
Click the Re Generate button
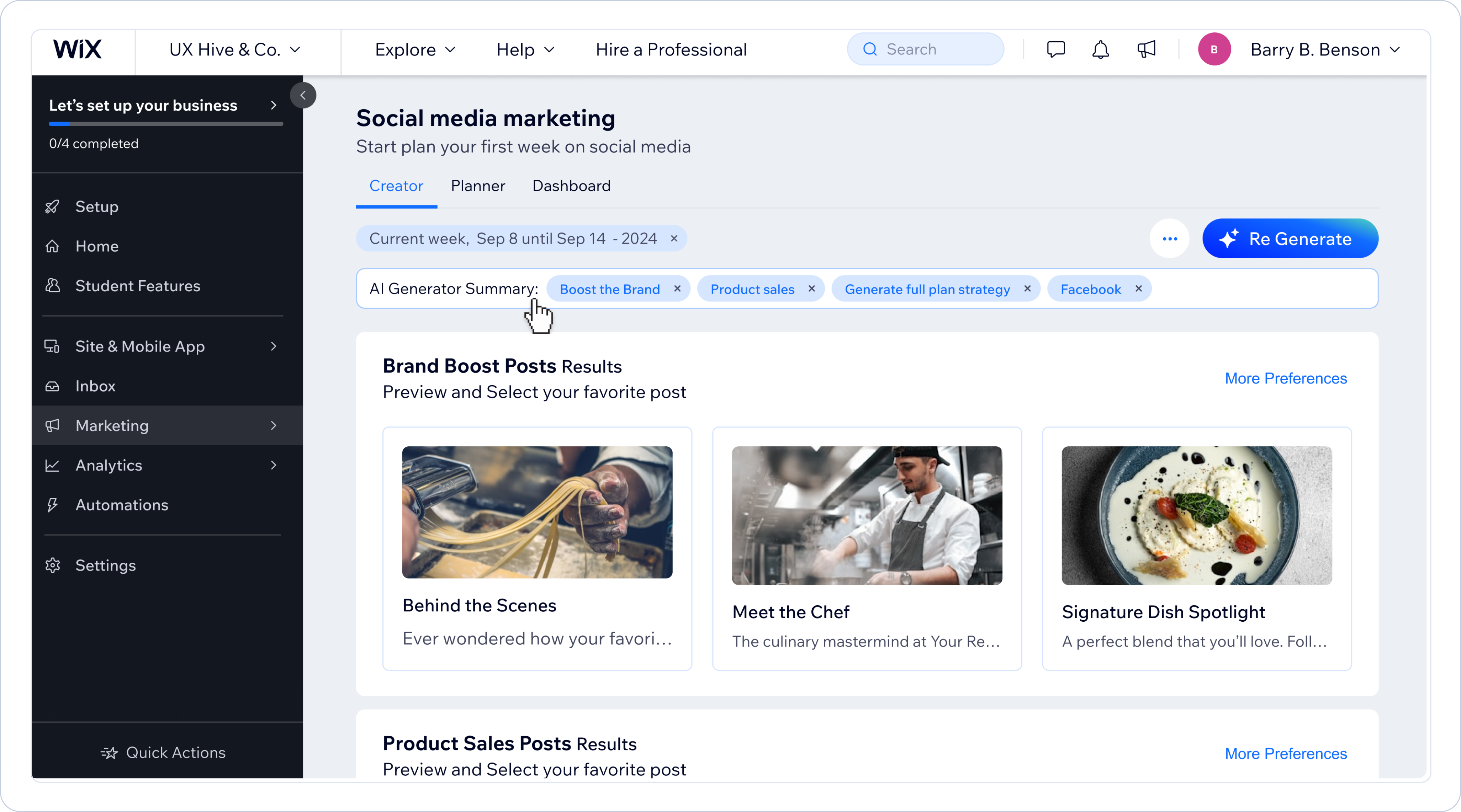(x=1290, y=239)
